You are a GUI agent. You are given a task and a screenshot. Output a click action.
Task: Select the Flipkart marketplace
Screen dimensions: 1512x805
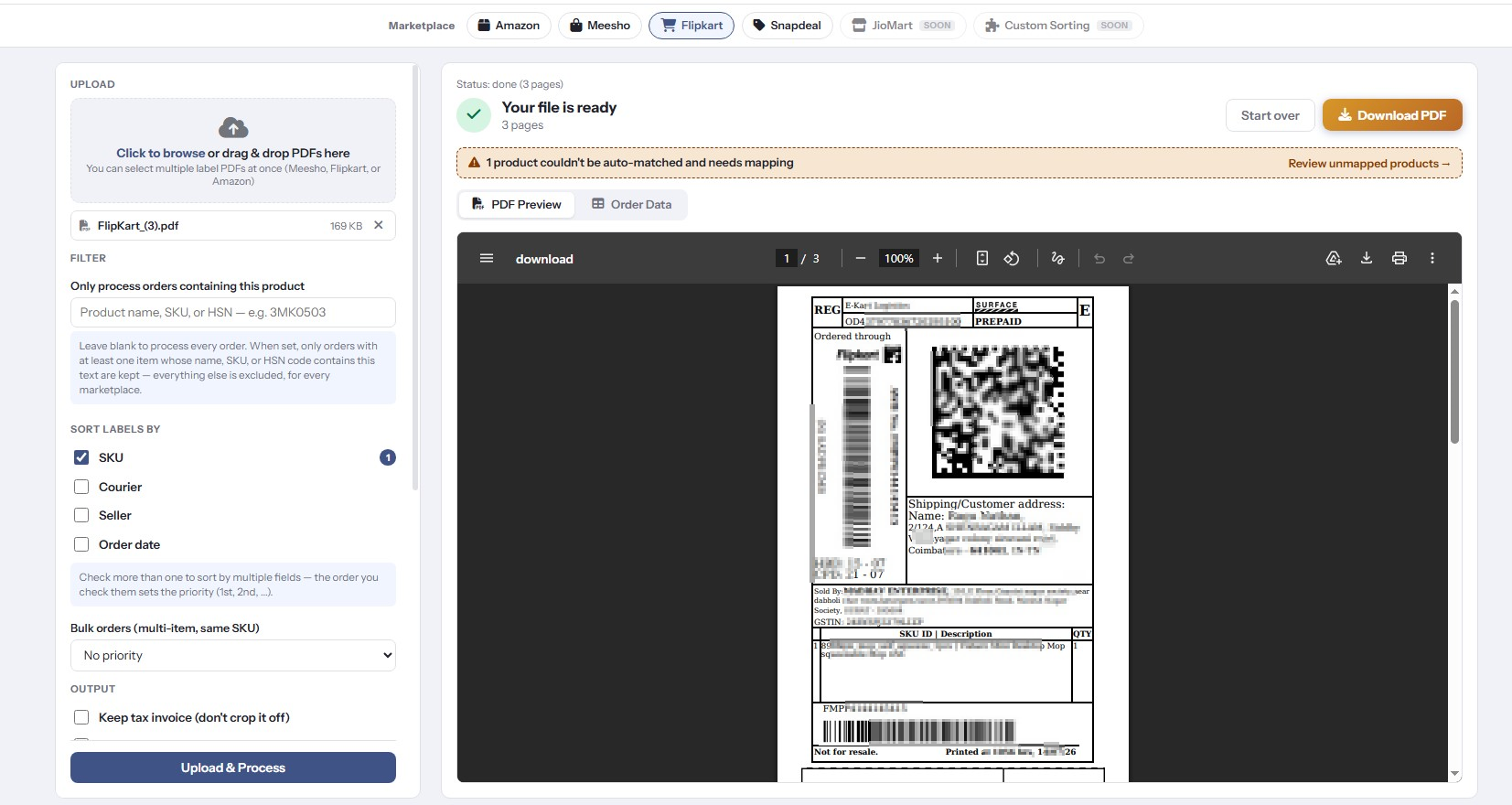[x=692, y=26]
